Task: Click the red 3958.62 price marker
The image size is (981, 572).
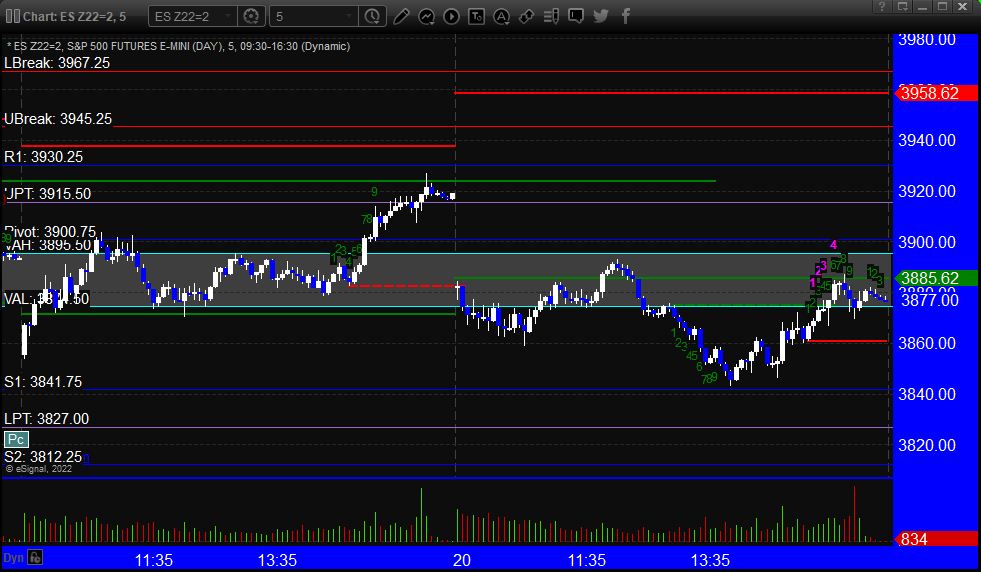Action: 936,93
